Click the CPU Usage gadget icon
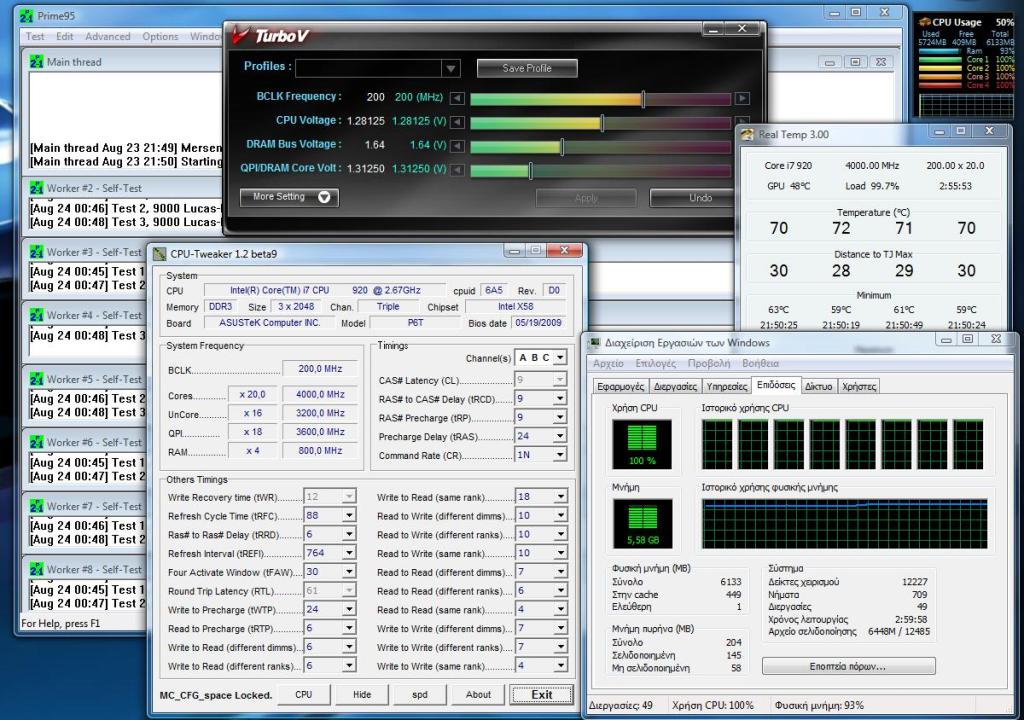This screenshot has width=1024, height=720. (925, 22)
